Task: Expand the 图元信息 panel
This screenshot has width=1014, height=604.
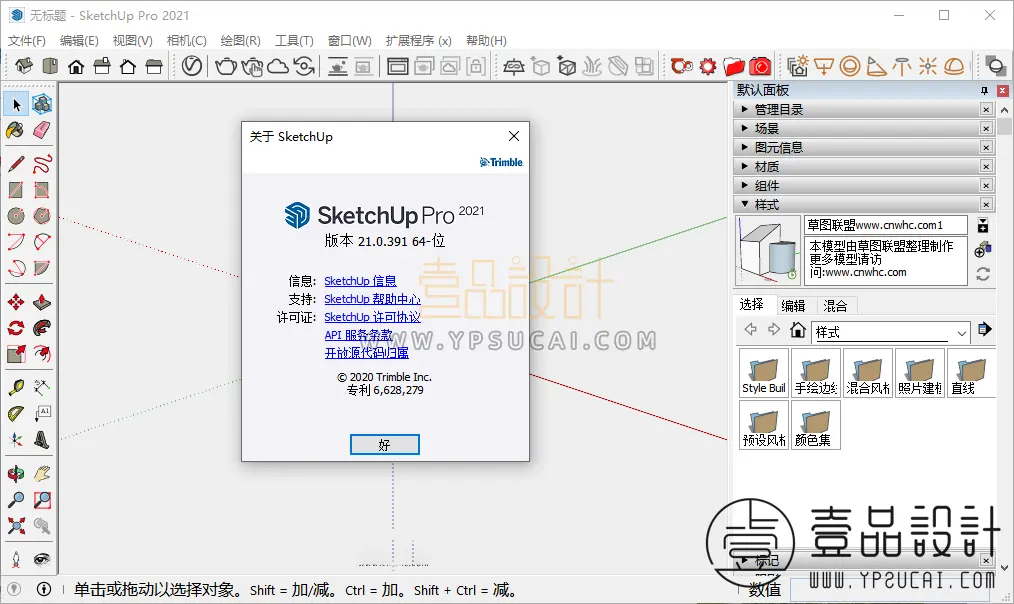Action: (857, 147)
